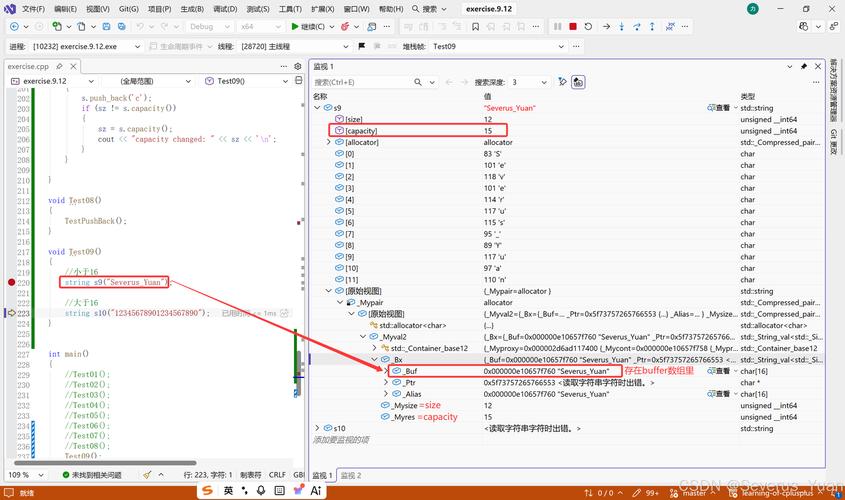Open the Test09() function navigation dropdown
Viewport: 845px width, 500px height.
(246, 81)
